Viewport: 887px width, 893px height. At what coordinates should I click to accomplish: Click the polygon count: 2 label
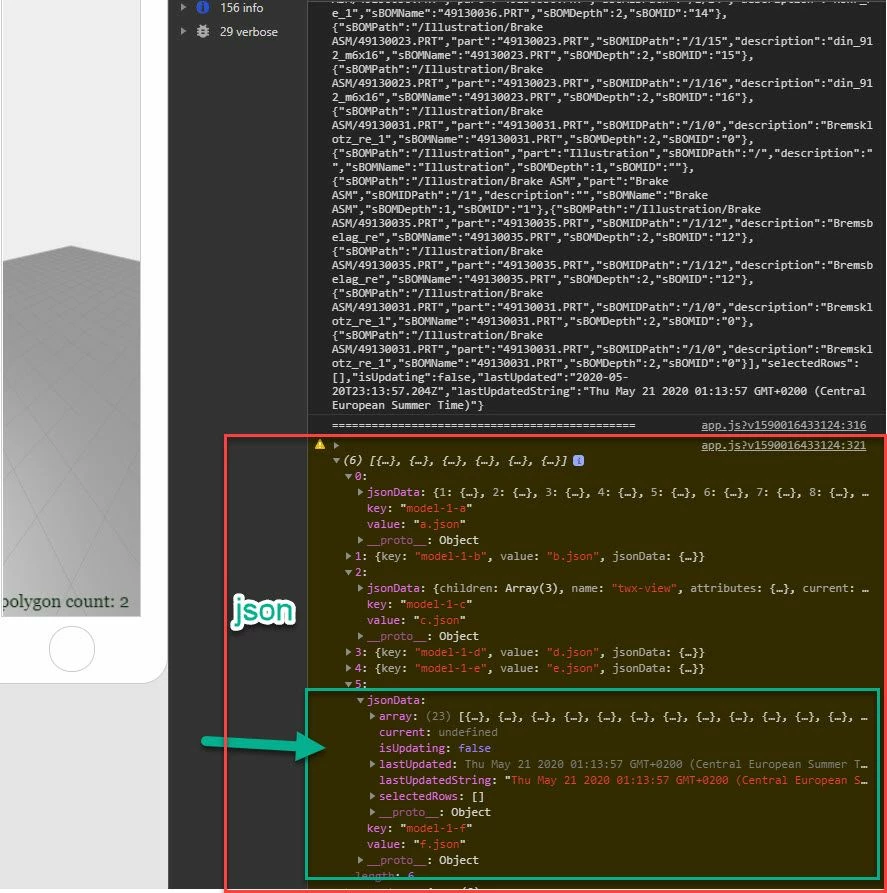coord(65,601)
